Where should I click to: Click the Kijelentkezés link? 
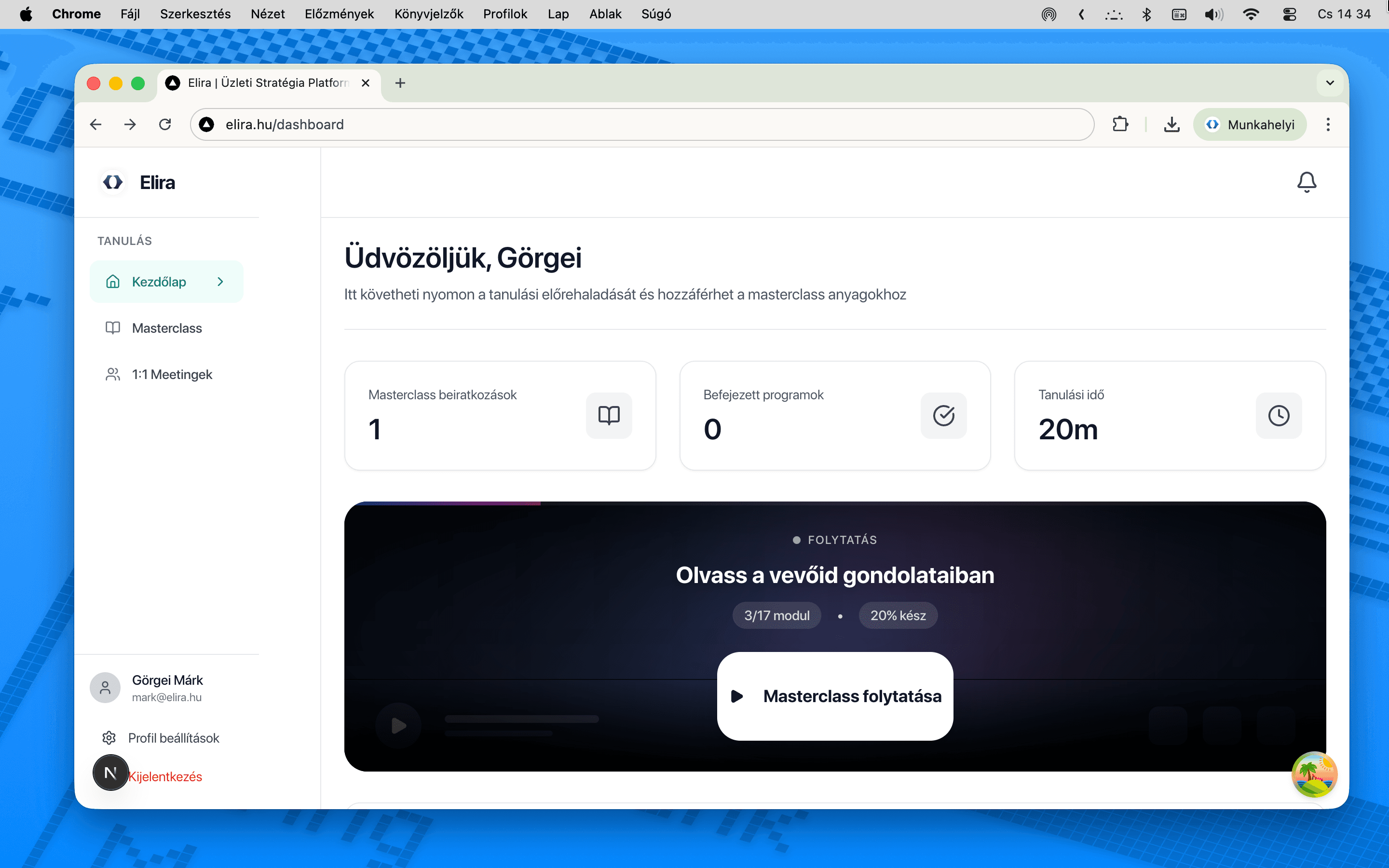[166, 776]
